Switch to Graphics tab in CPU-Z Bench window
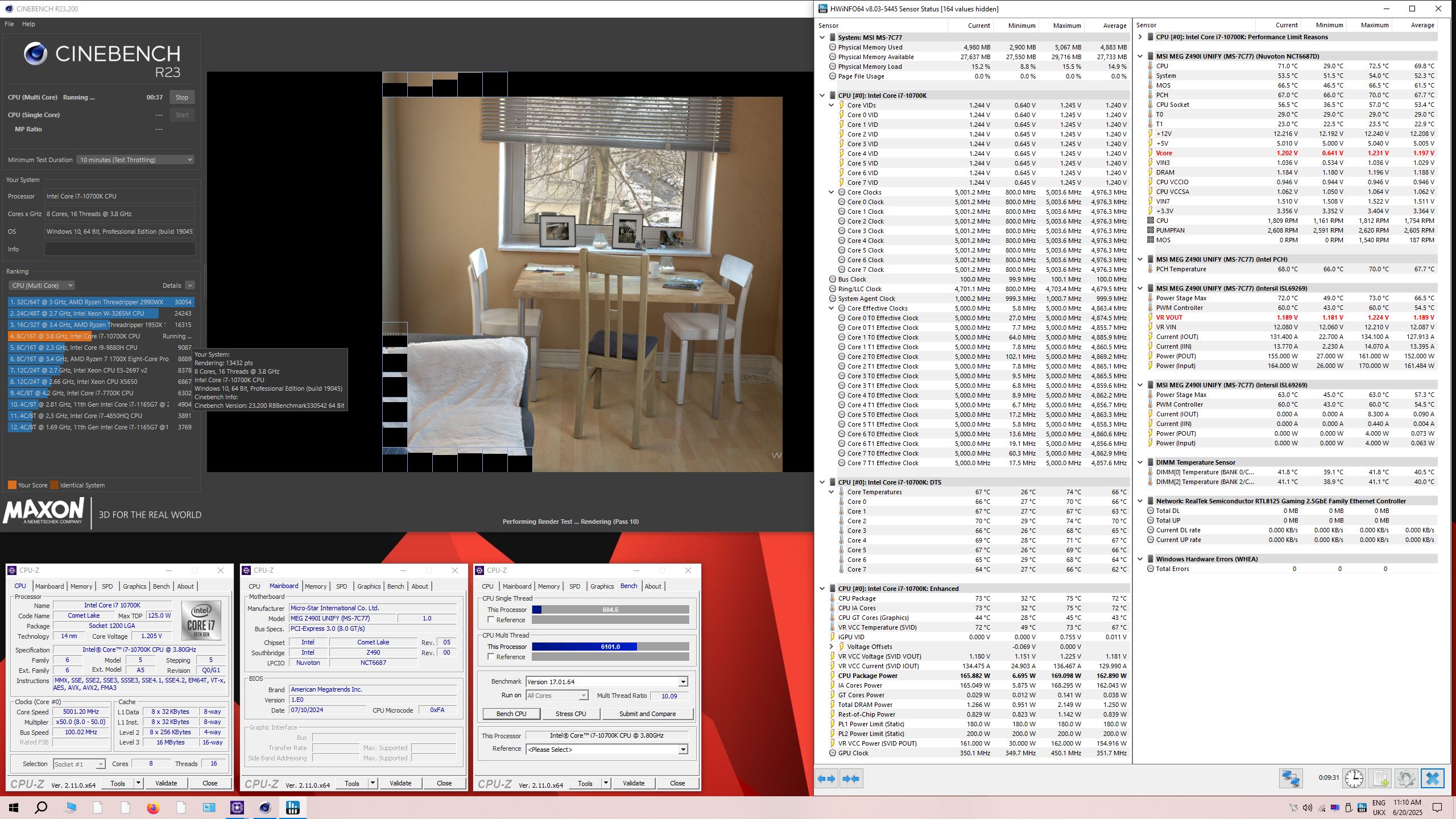The image size is (1456, 819). [x=602, y=586]
